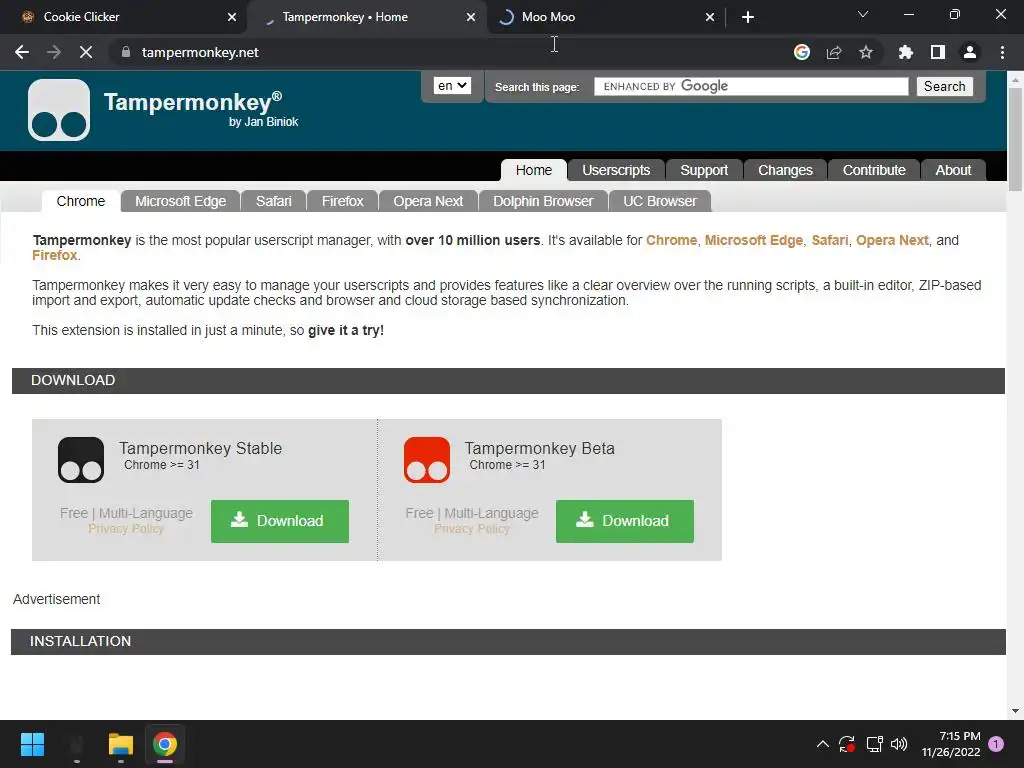Toggle the browser side panel icon
This screenshot has width=1024, height=768.
click(x=938, y=52)
